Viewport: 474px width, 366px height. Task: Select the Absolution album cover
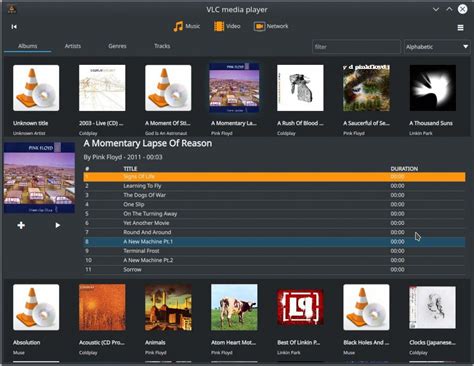click(x=36, y=307)
